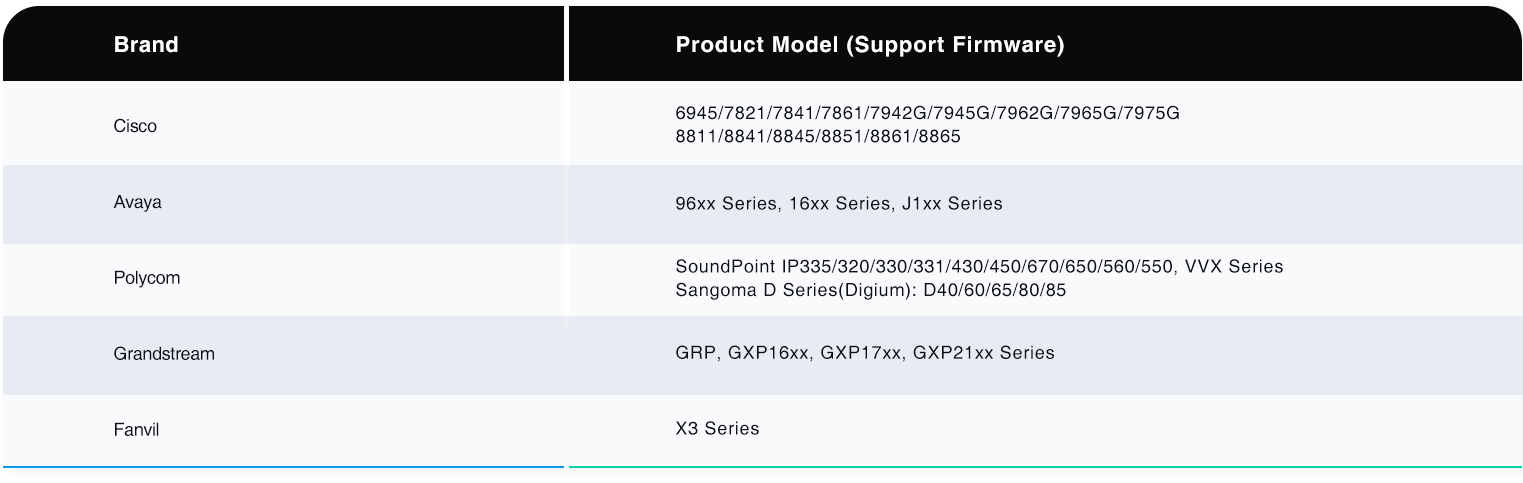Click the J1xx Series text
This screenshot has width=1523, height=483.
pos(950,204)
